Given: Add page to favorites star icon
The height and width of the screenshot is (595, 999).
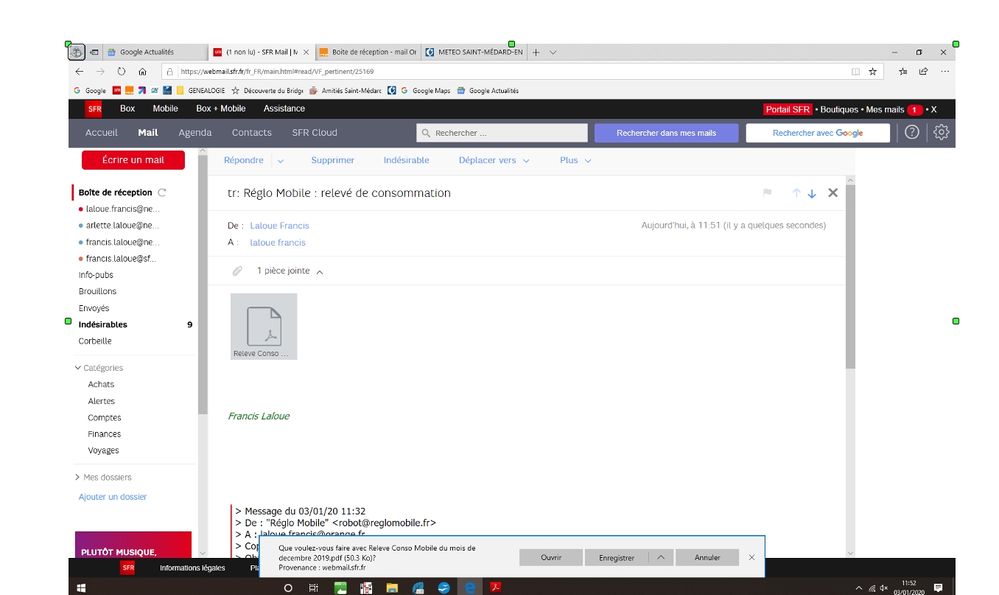Looking at the screenshot, I should 873,72.
